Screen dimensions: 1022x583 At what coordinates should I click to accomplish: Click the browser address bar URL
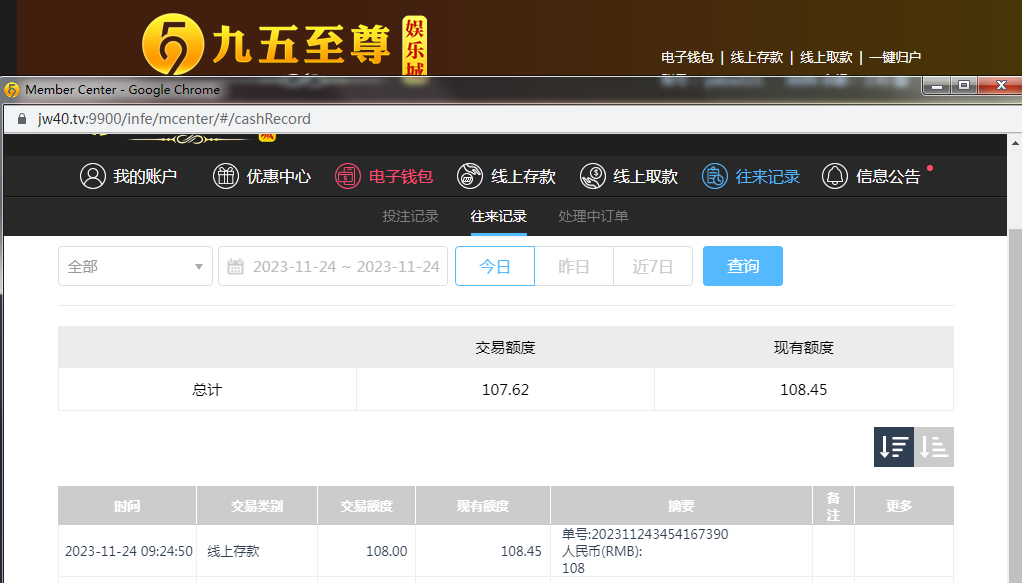pyautogui.click(x=174, y=119)
